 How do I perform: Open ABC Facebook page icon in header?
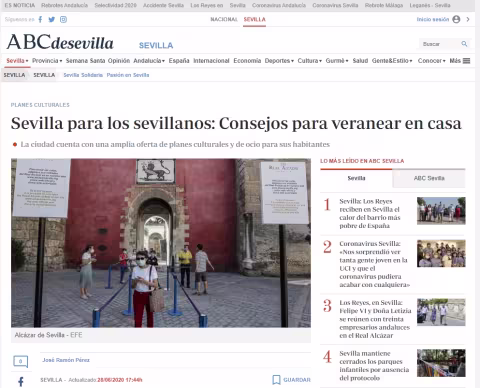click(40, 19)
